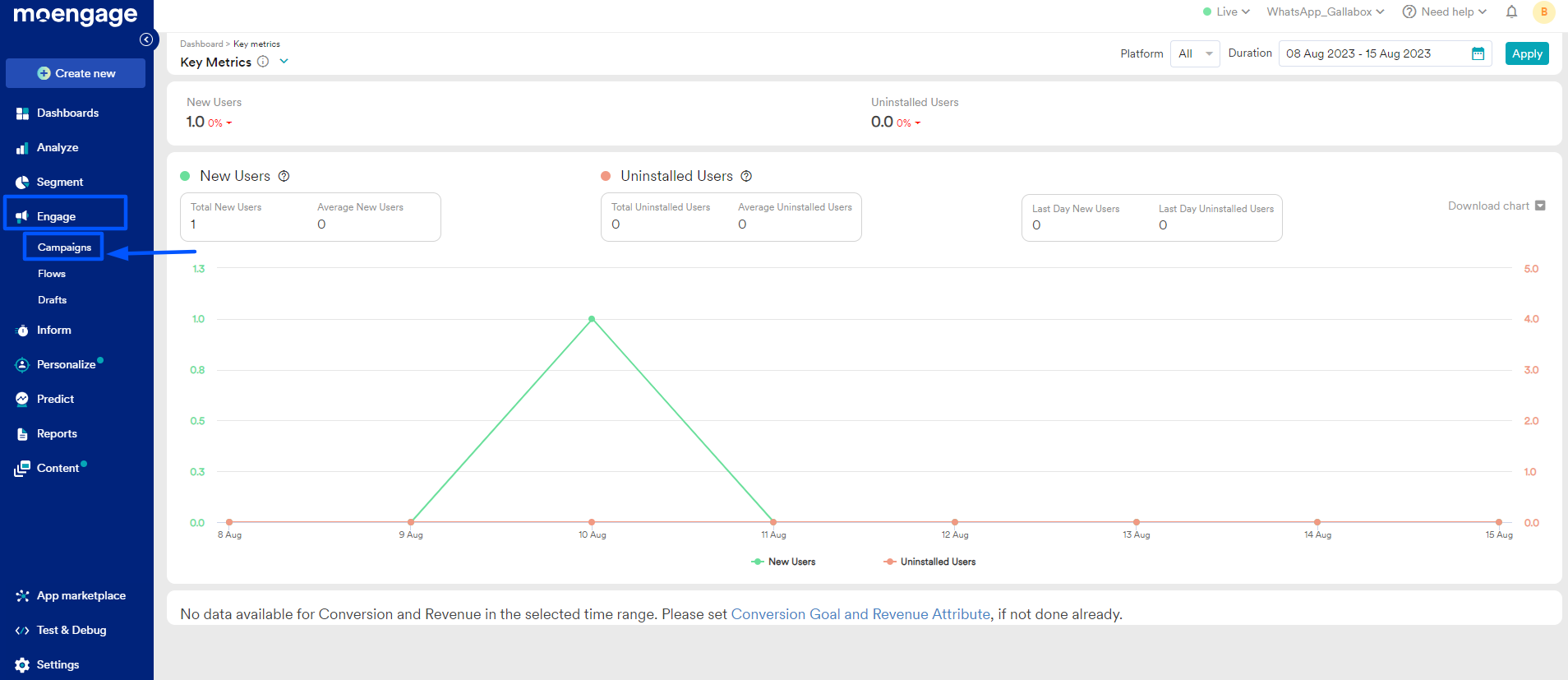This screenshot has height=680, width=1568.
Task: Click the calendar icon in Duration field
Action: tap(1478, 54)
